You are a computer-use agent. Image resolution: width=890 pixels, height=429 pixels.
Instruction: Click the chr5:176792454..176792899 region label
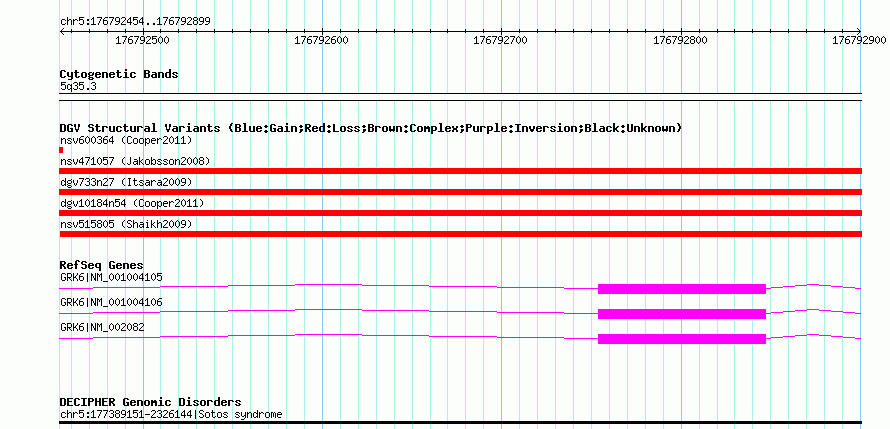(135, 22)
